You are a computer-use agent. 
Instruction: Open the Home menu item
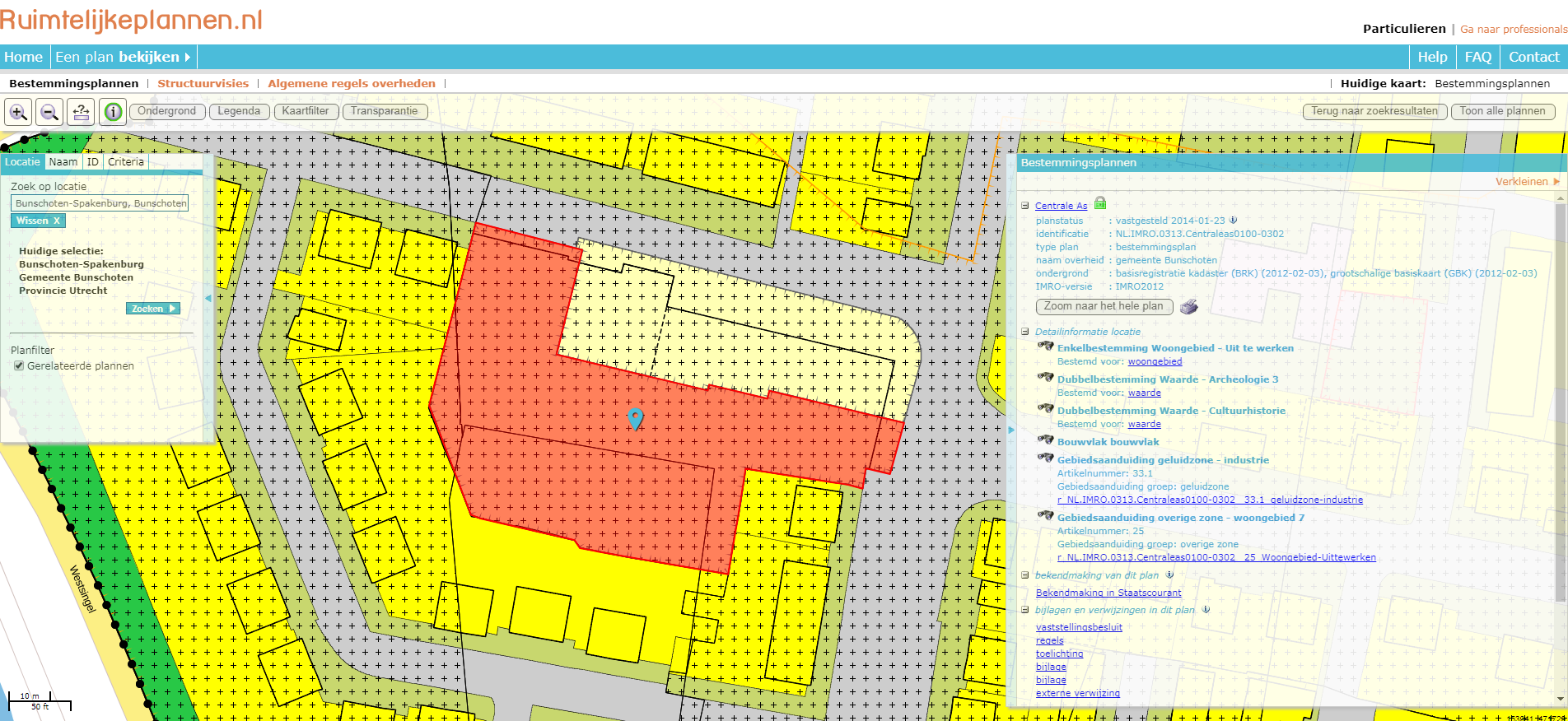[x=23, y=57]
